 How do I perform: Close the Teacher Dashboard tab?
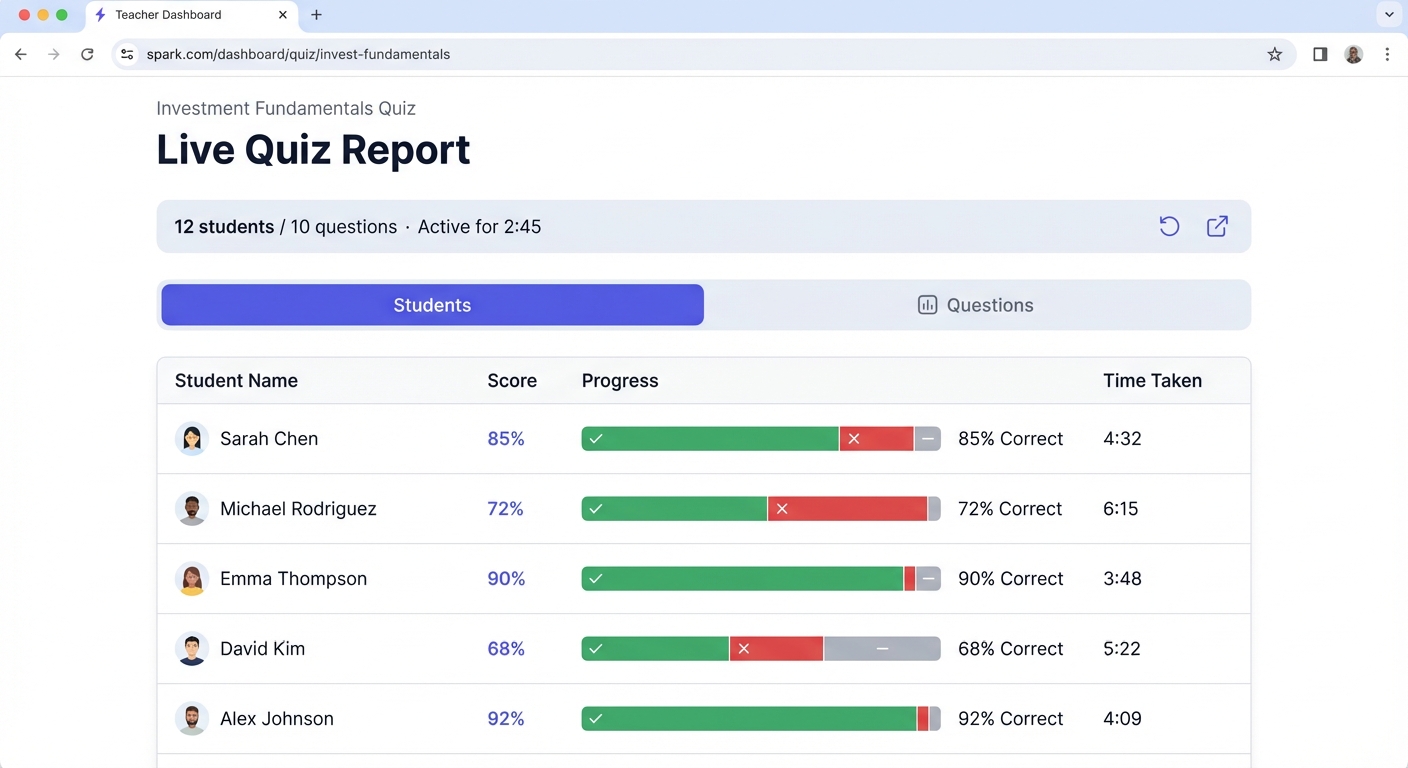click(x=283, y=15)
